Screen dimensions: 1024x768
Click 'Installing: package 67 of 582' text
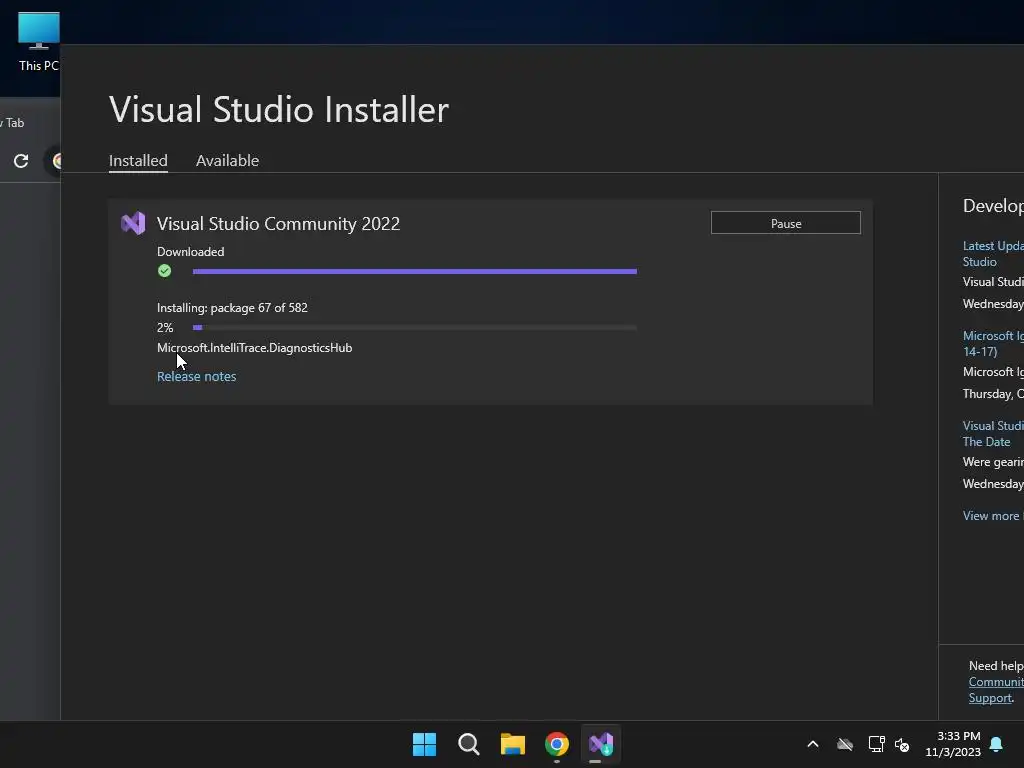(232, 308)
